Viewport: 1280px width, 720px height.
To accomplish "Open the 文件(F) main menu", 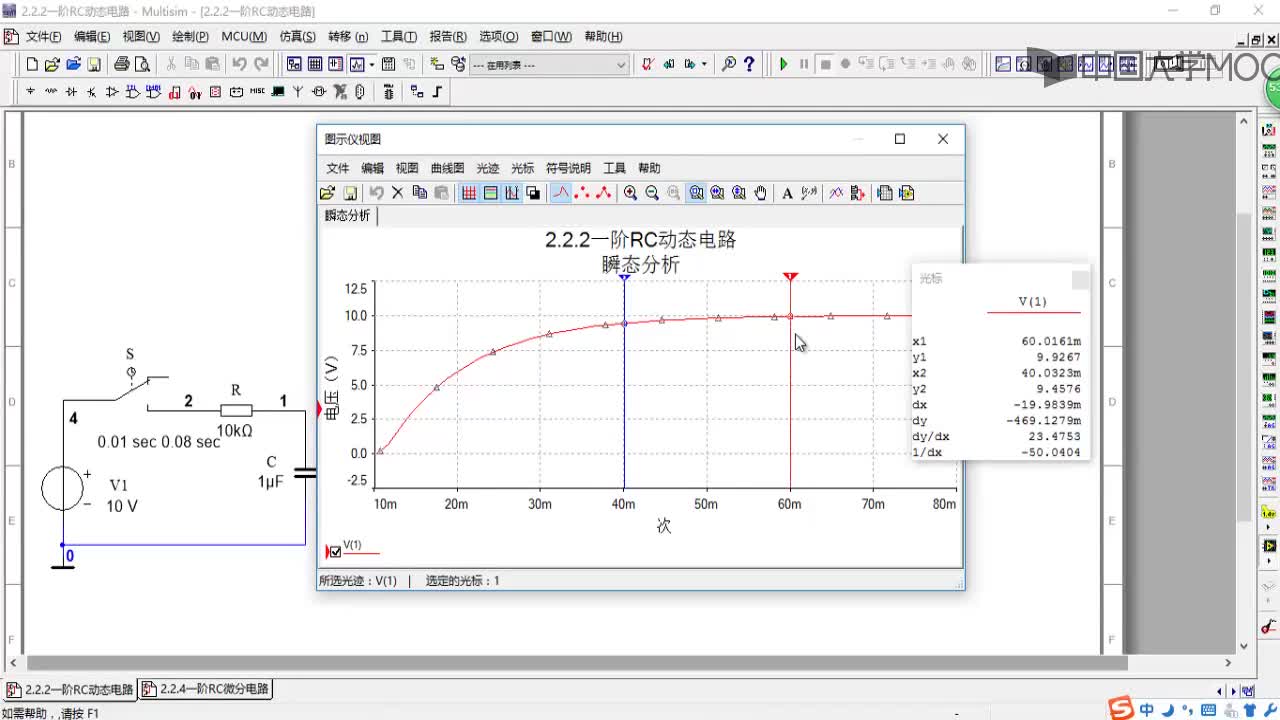I will coord(43,36).
